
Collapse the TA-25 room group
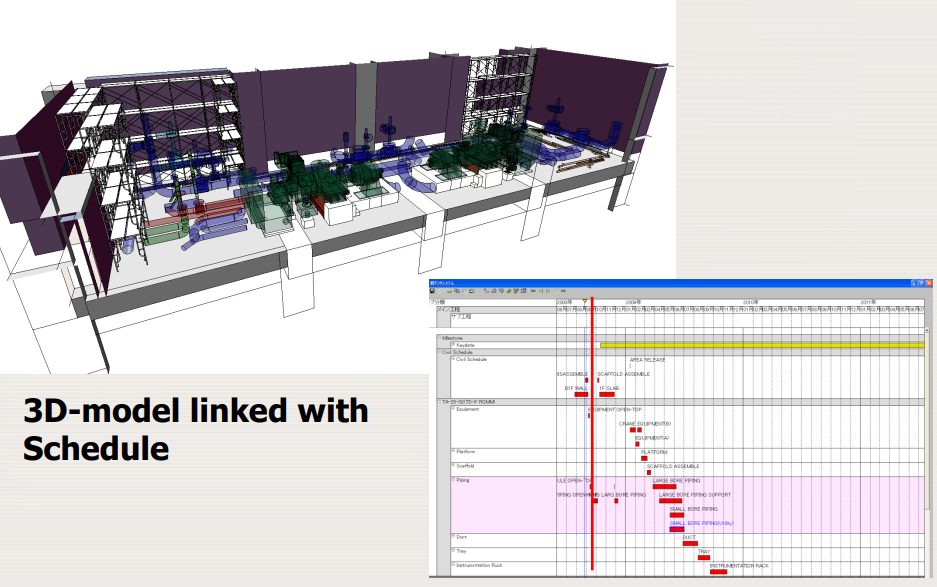click(439, 402)
